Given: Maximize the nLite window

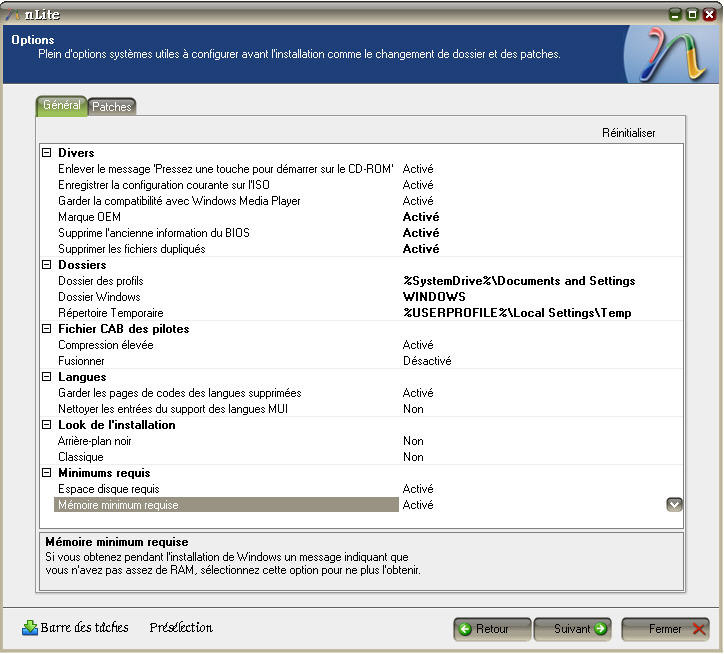Looking at the screenshot, I should point(692,14).
